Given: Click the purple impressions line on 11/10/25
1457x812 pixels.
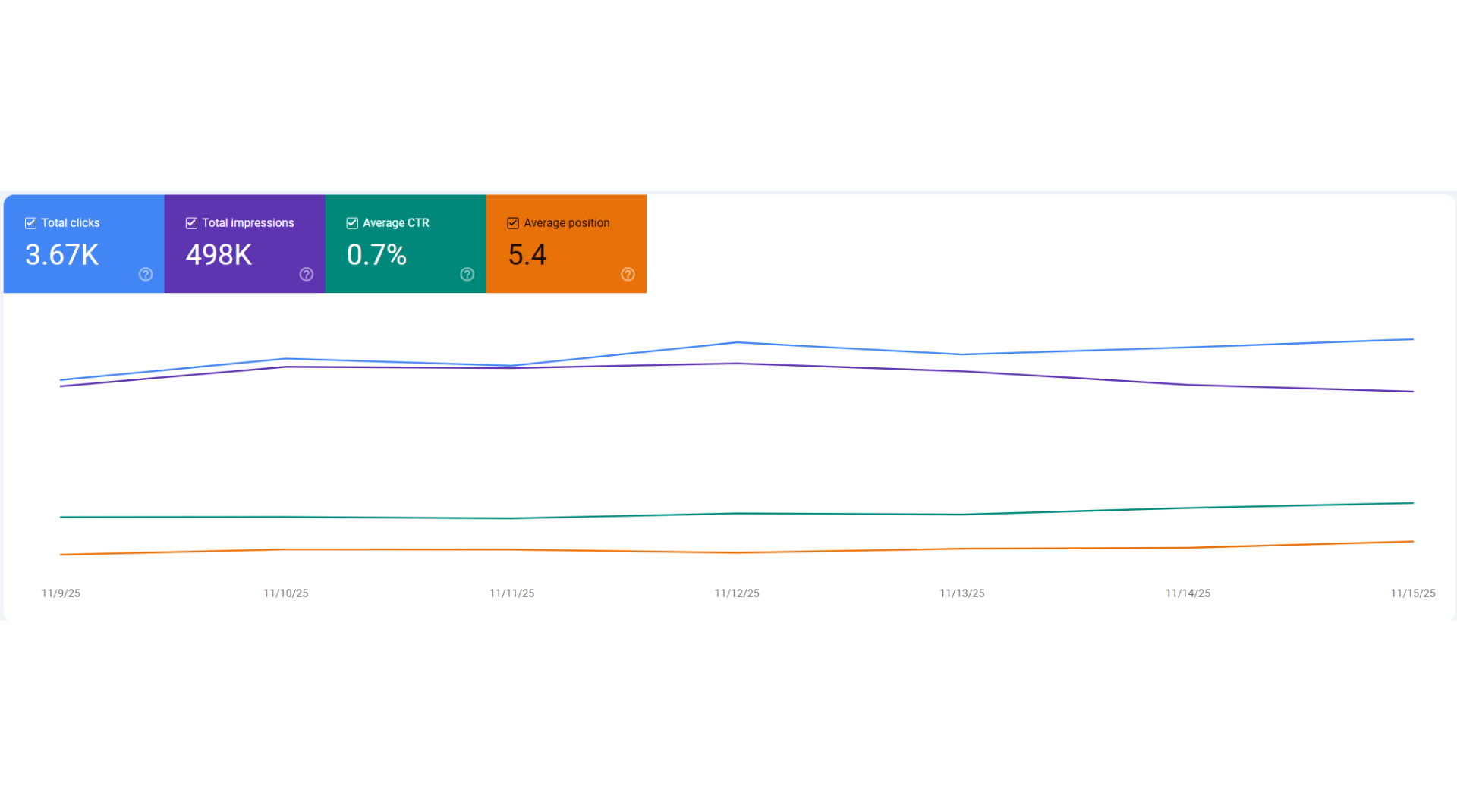Looking at the screenshot, I should (x=286, y=367).
